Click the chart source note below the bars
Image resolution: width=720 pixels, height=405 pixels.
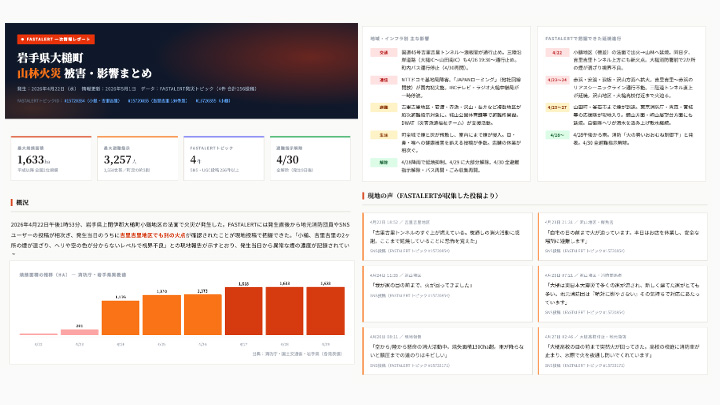pyautogui.click(x=297, y=354)
